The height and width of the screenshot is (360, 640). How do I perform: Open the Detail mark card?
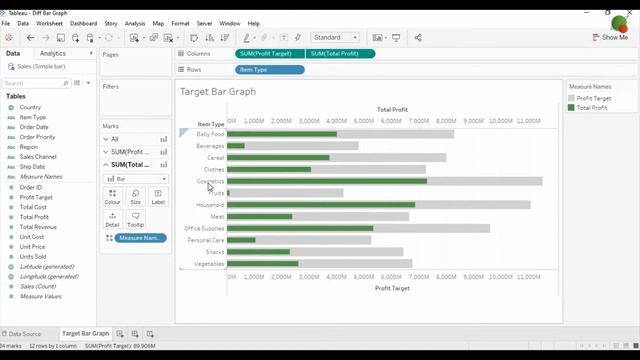(x=112, y=220)
